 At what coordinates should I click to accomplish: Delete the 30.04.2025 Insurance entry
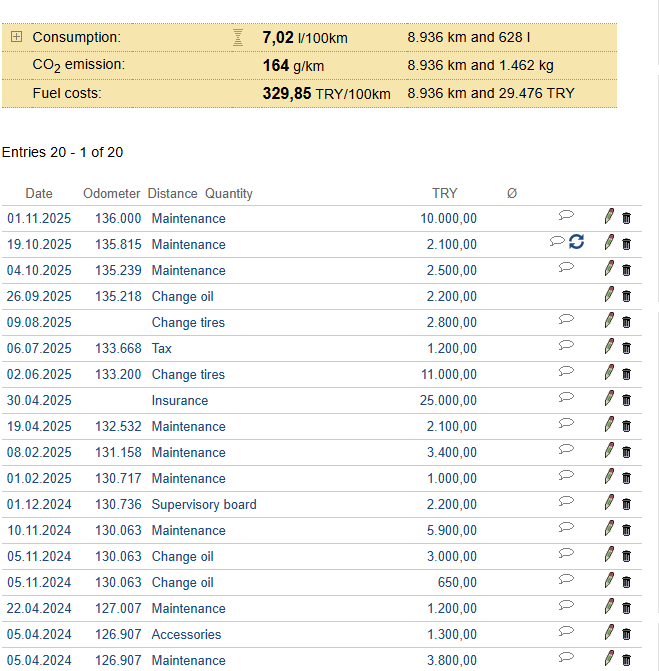[x=627, y=400]
